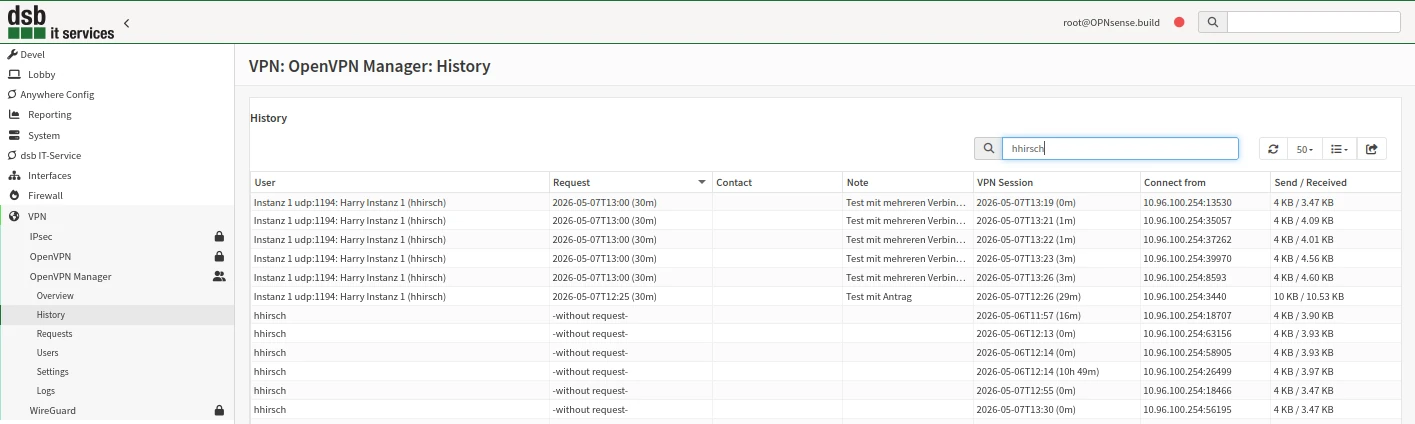This screenshot has width=1415, height=424.
Task: Click the chart icon beside Reporting
Action: (x=14, y=114)
